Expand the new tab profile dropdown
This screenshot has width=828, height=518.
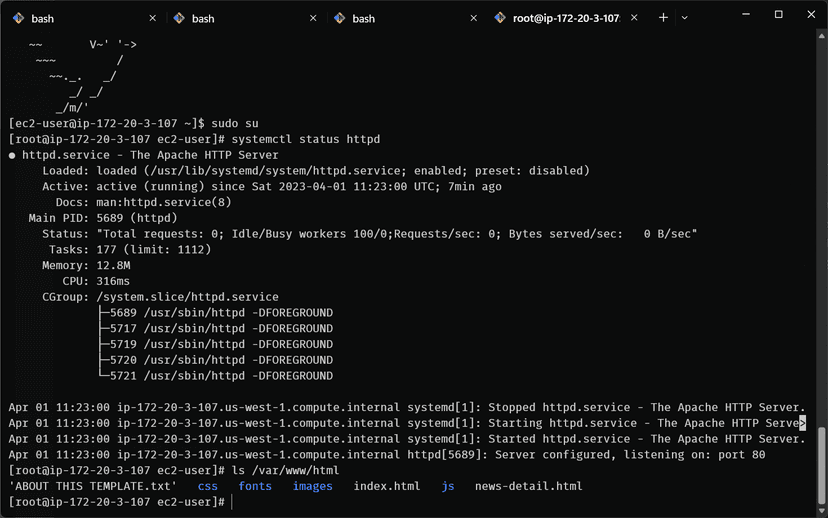[684, 18]
